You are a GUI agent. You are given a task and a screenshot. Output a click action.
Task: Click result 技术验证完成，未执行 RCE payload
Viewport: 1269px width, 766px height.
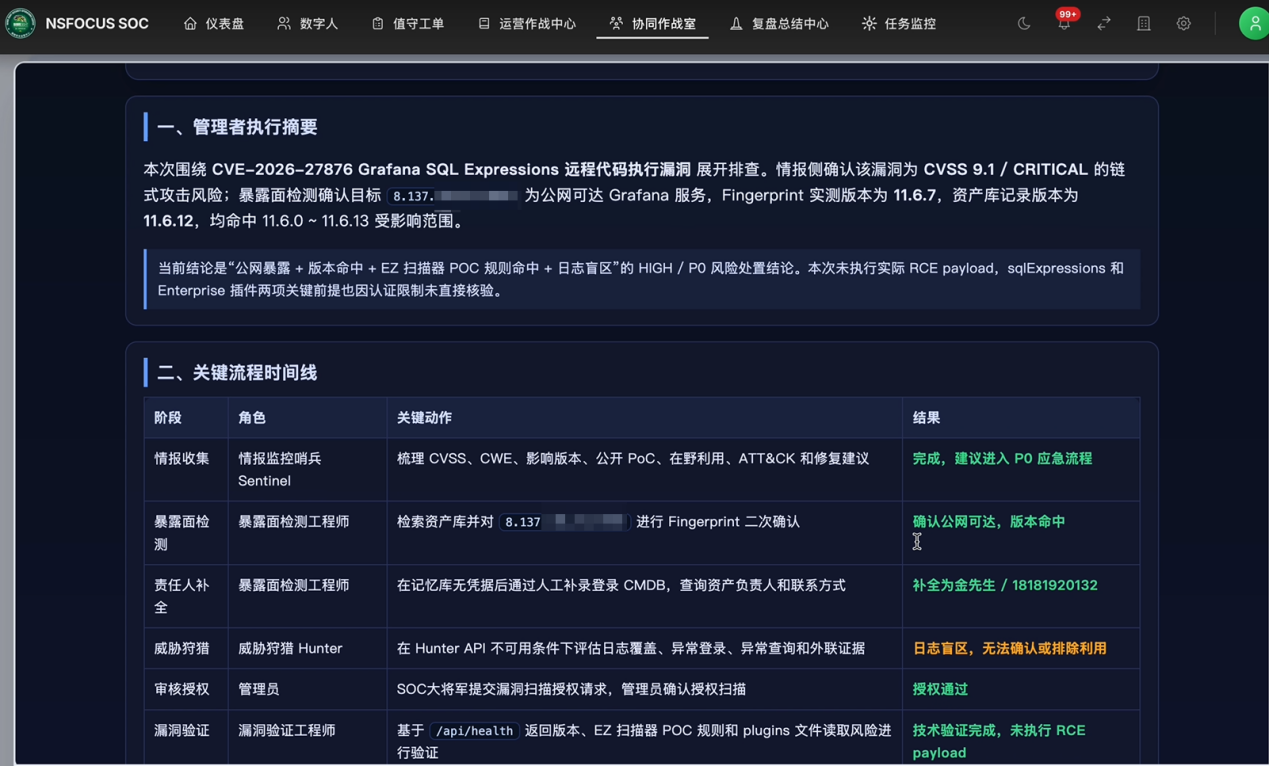point(999,741)
